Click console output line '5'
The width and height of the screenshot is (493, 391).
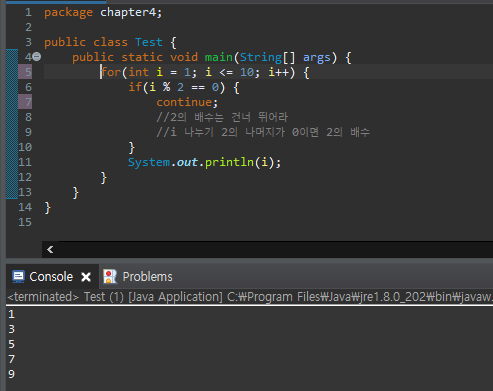click(x=12, y=344)
